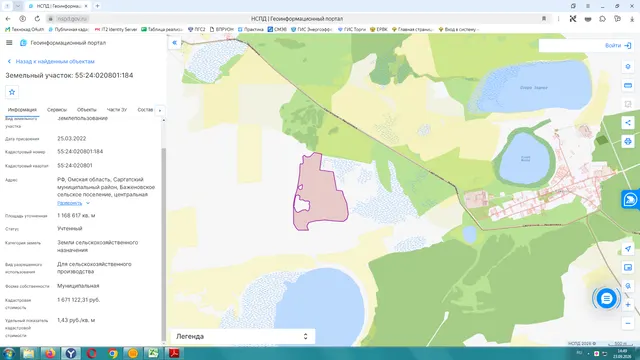Switch to the Состав tab
This screenshot has width=640, height=360.
(x=145, y=110)
